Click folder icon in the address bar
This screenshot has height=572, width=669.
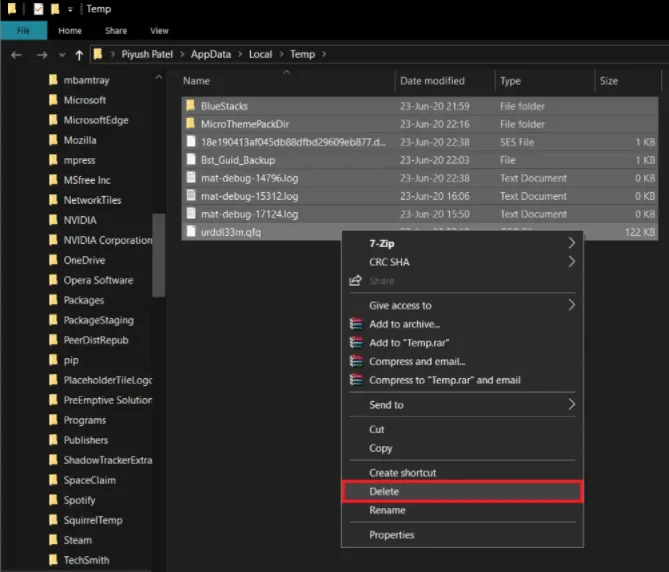click(x=98, y=54)
